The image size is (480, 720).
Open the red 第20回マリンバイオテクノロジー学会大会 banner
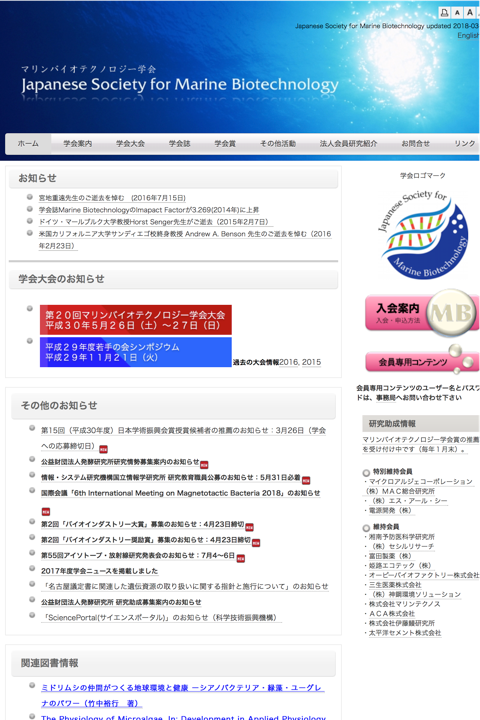[x=136, y=320]
